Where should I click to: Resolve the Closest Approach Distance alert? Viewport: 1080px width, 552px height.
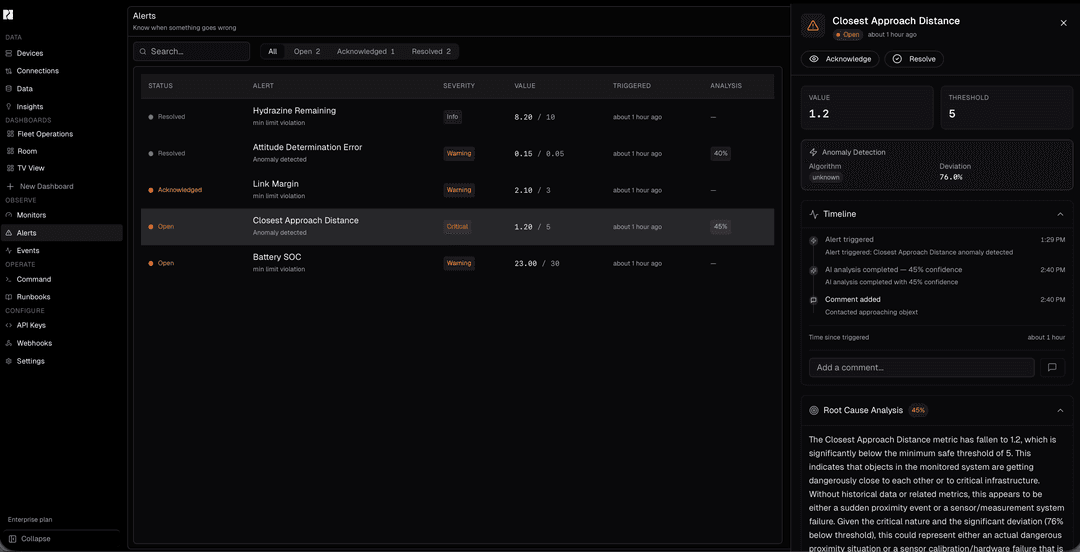click(914, 59)
